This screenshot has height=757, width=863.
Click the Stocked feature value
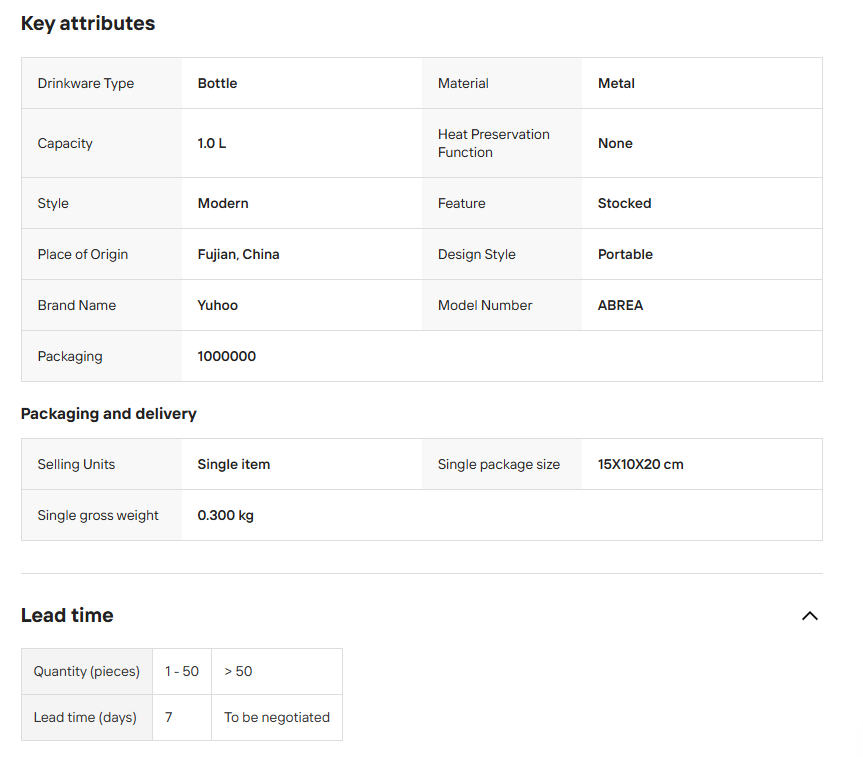point(624,204)
